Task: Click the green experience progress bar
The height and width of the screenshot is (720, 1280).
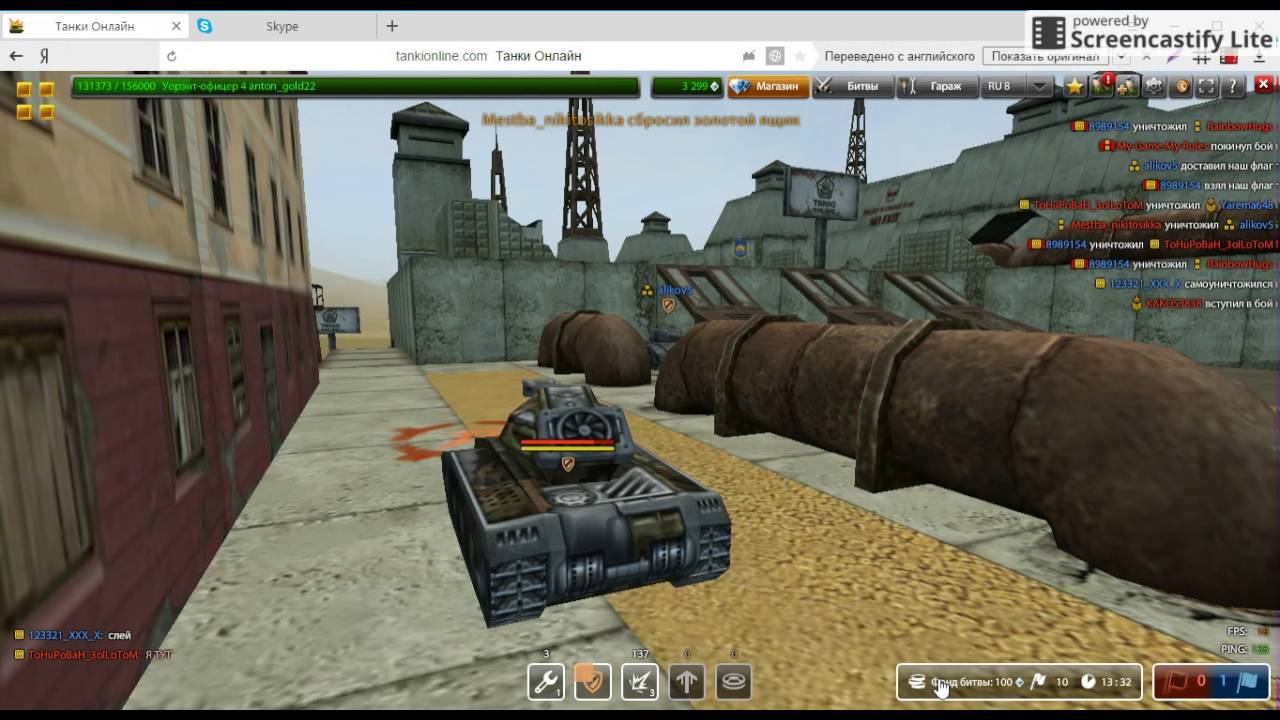Action: (355, 87)
